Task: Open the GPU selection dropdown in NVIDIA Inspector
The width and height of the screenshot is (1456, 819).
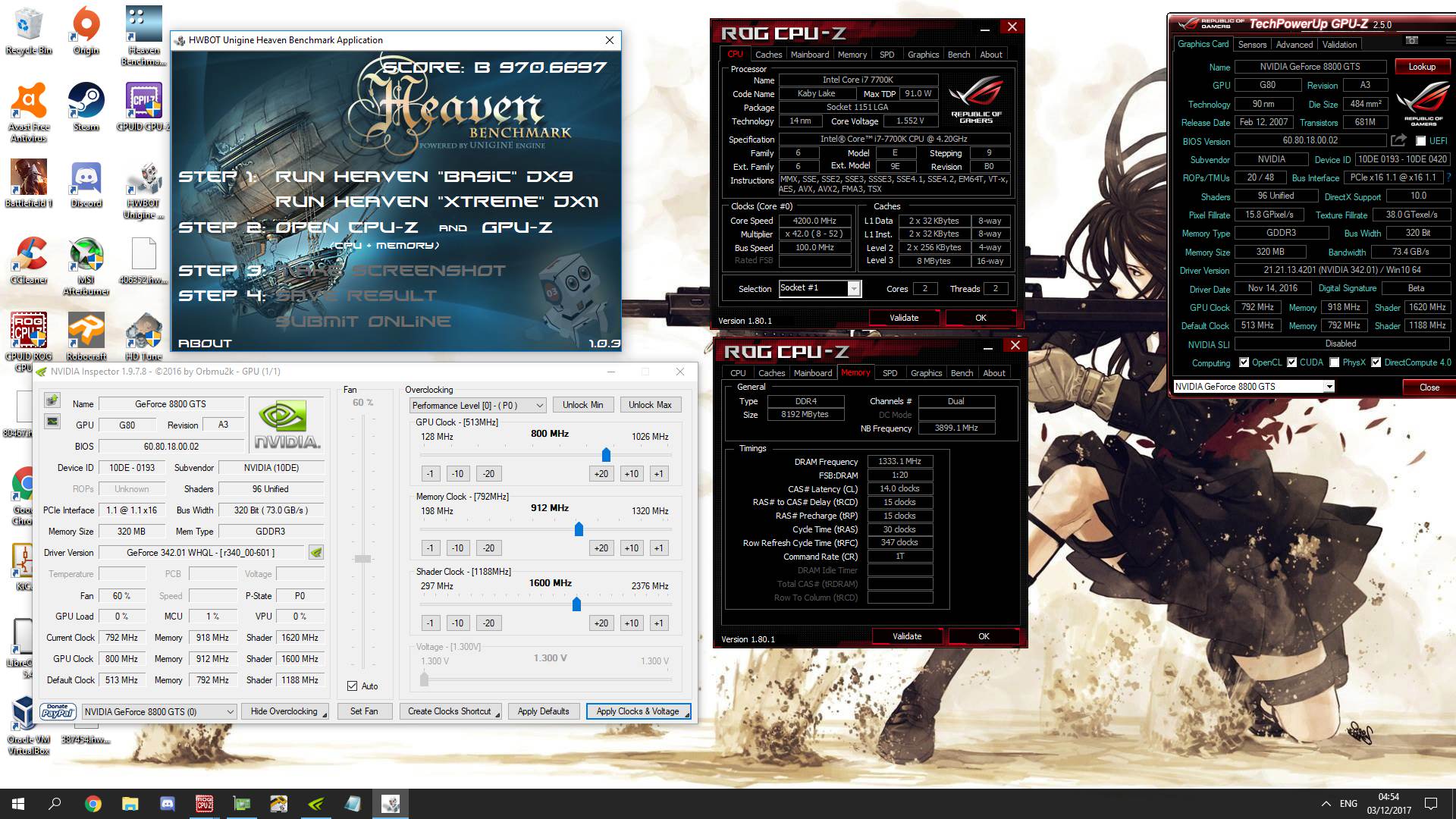Action: tap(159, 711)
